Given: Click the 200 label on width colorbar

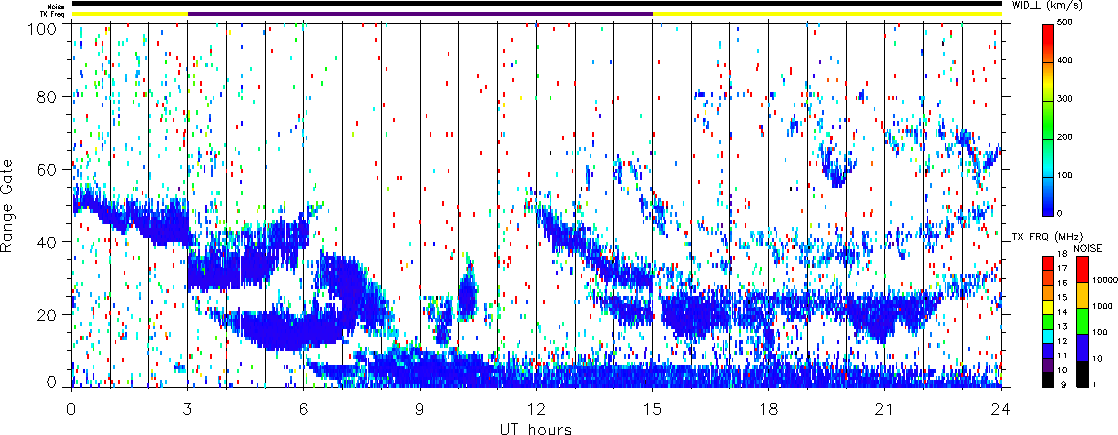Looking at the screenshot, I should (x=1065, y=138).
